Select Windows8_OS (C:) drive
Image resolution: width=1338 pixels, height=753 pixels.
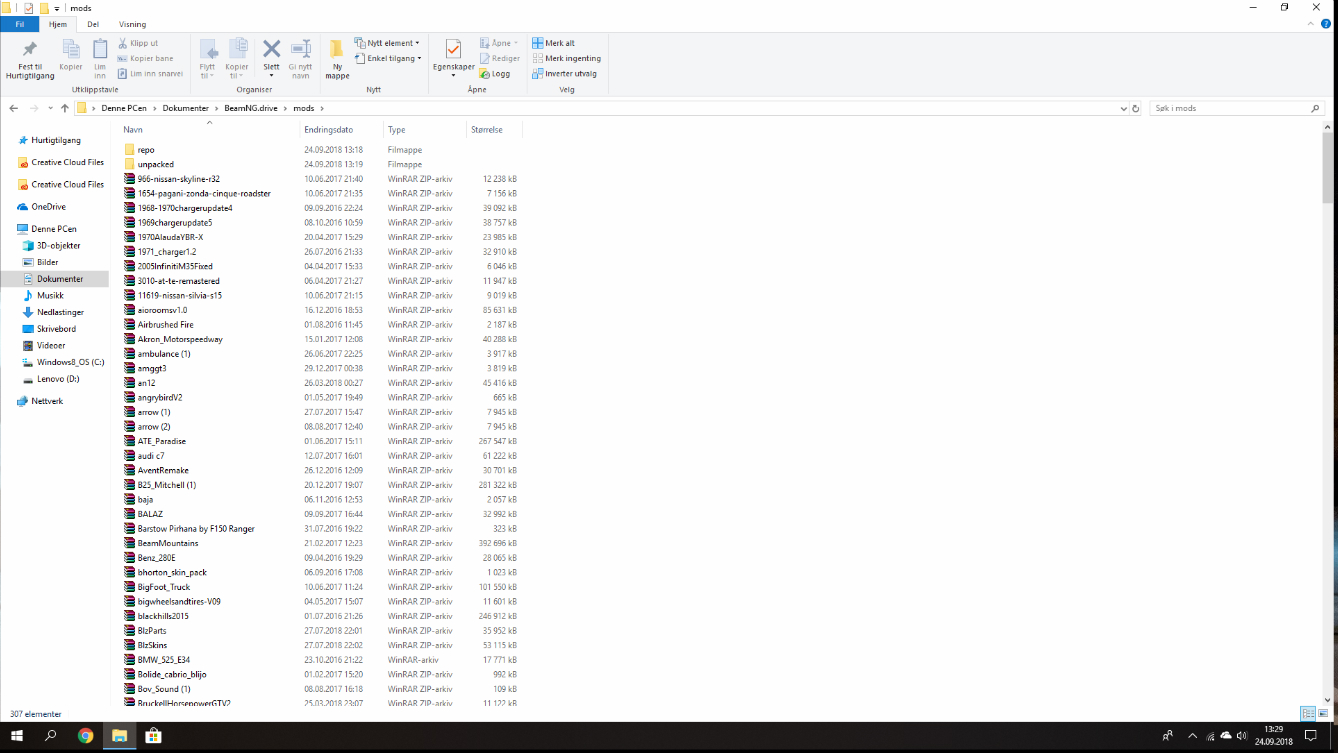70,362
